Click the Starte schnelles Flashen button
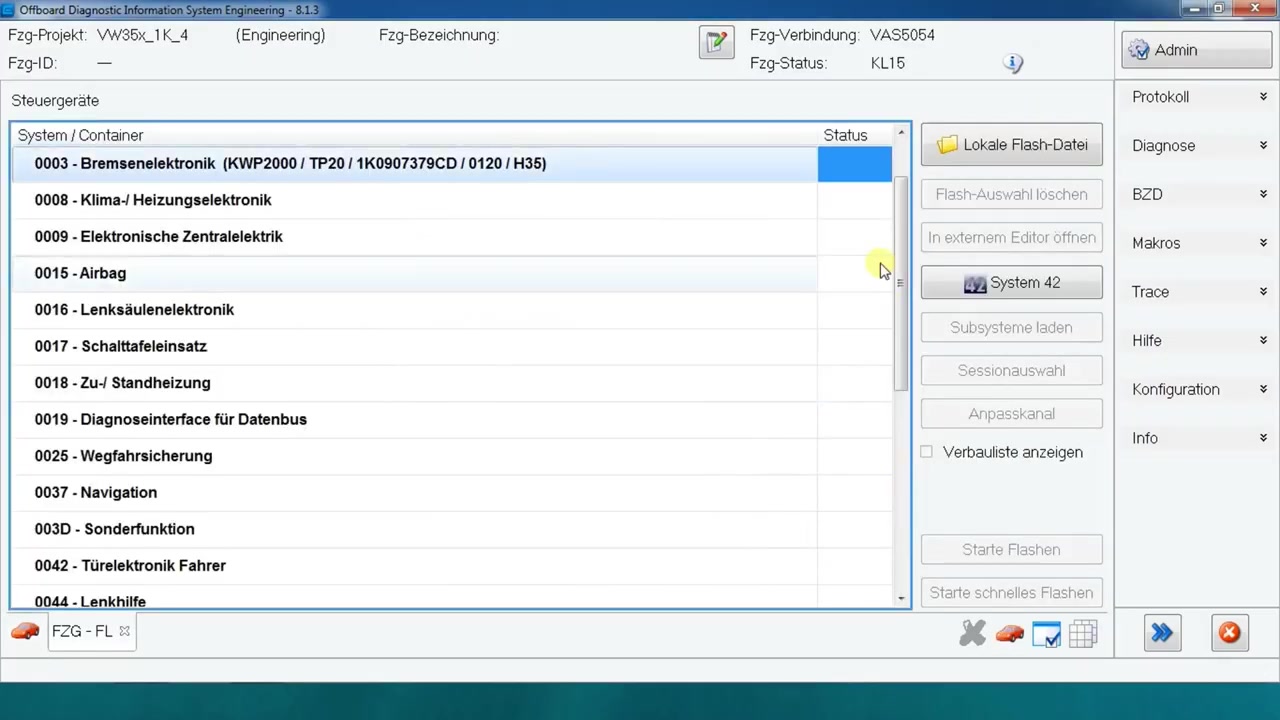Image resolution: width=1280 pixels, height=720 pixels. 1012,593
